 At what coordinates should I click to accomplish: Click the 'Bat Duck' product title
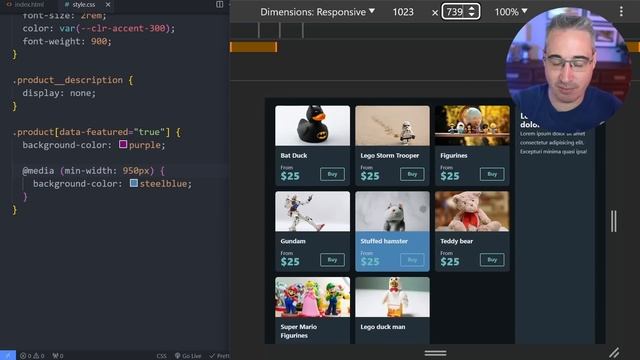(294, 156)
